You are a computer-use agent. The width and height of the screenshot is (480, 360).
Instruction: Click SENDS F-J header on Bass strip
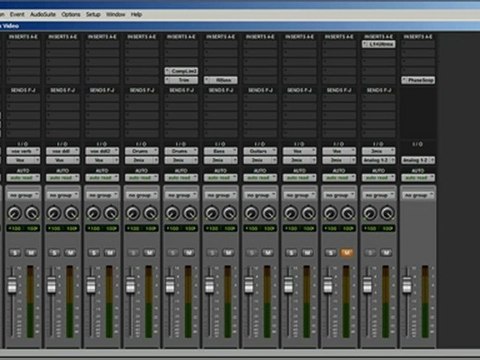click(x=220, y=90)
